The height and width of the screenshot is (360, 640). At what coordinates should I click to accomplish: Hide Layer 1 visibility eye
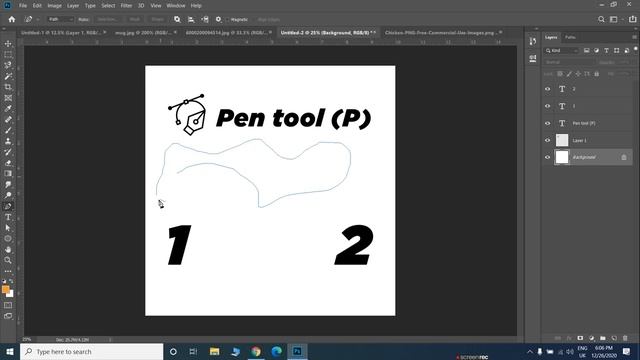tap(548, 140)
